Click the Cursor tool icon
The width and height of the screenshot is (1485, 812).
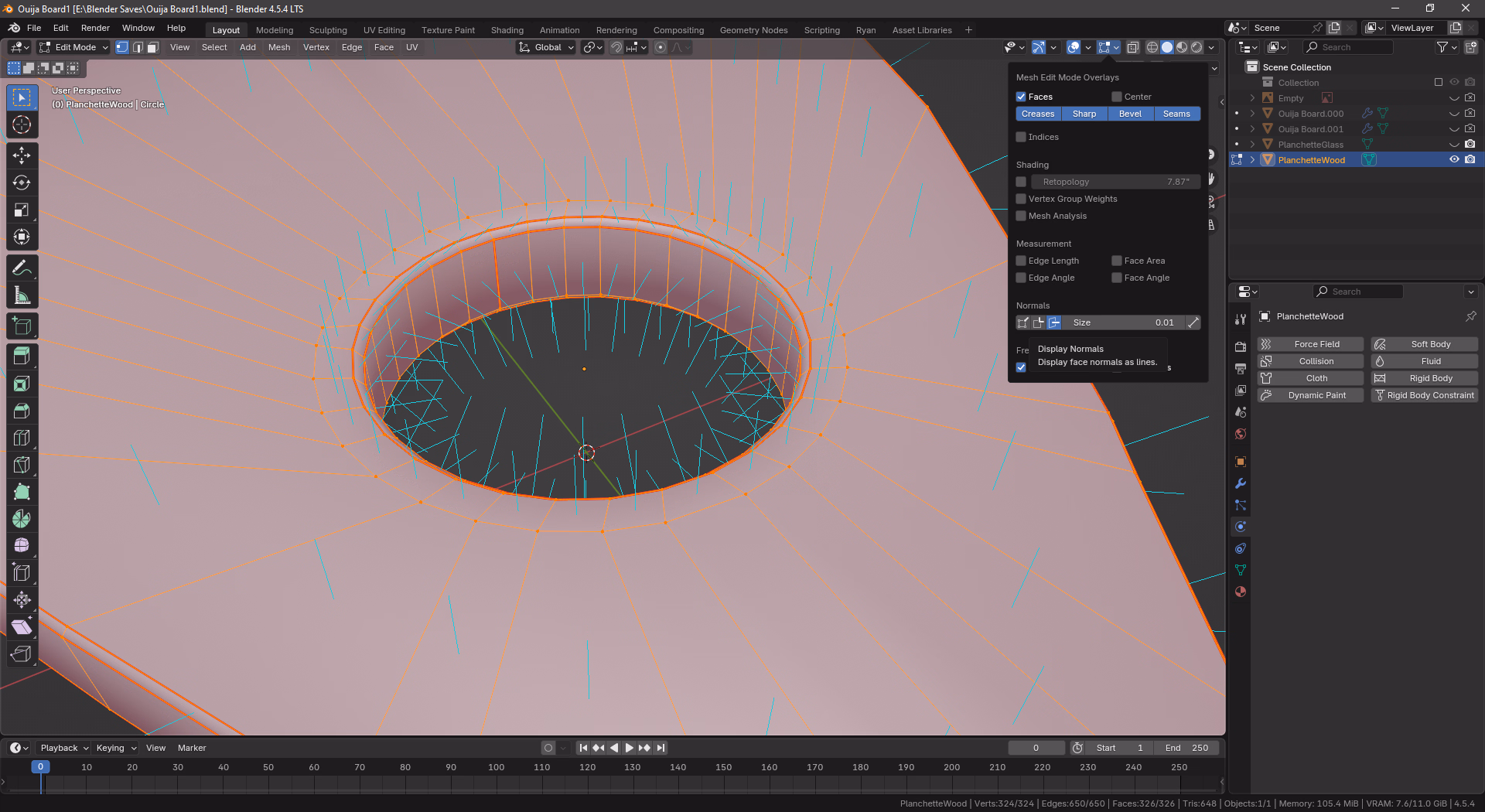point(22,125)
